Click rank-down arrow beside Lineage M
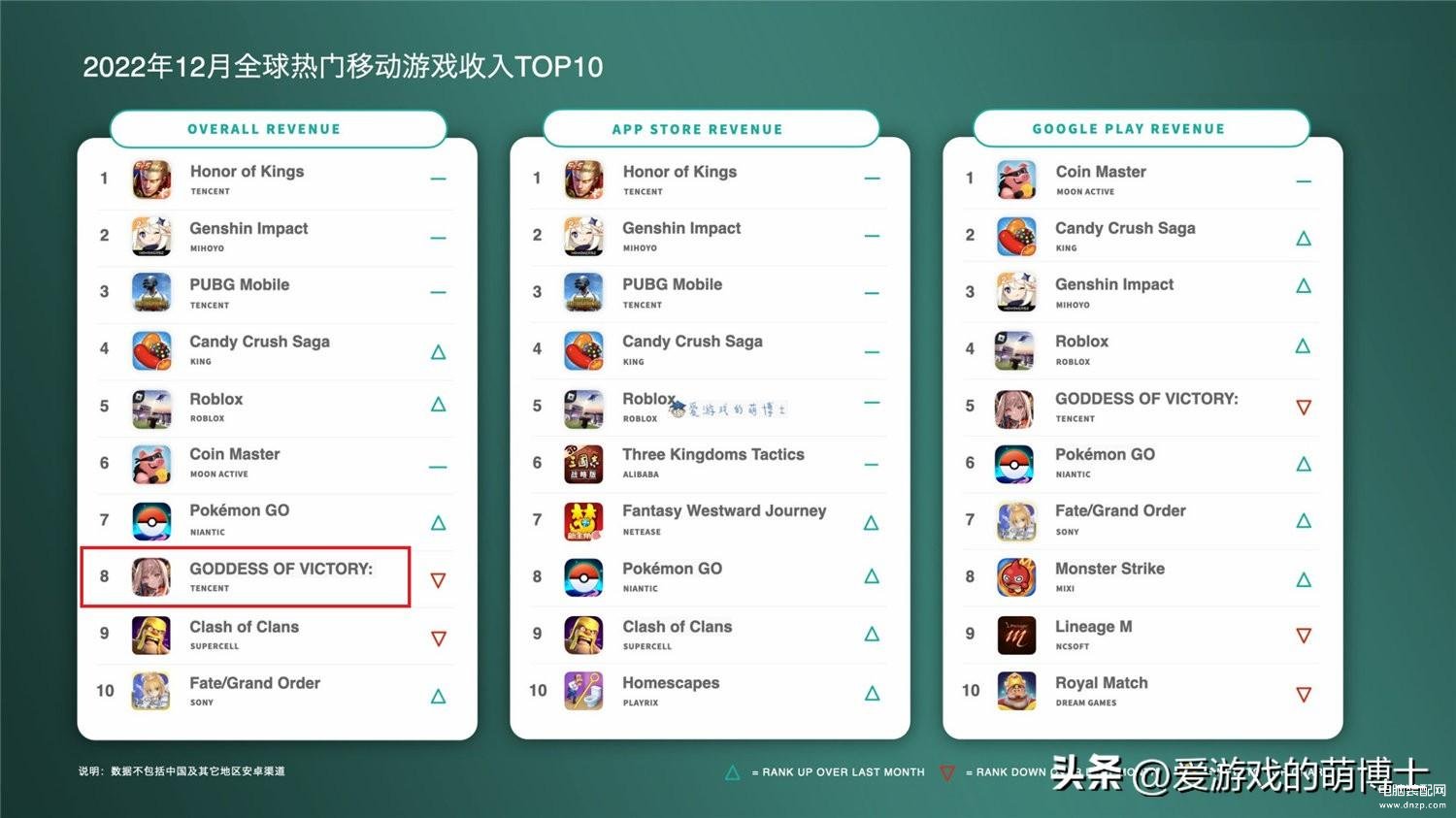This screenshot has height=818, width=1456. [x=1304, y=637]
